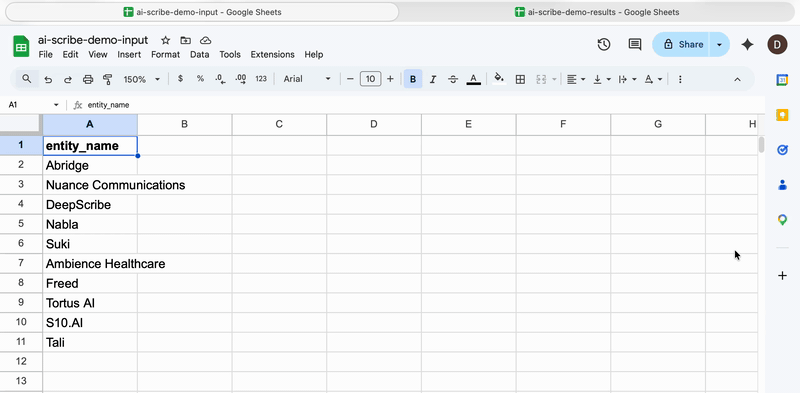The width and height of the screenshot is (800, 393).
Task: Open text color picker
Action: [x=473, y=79]
